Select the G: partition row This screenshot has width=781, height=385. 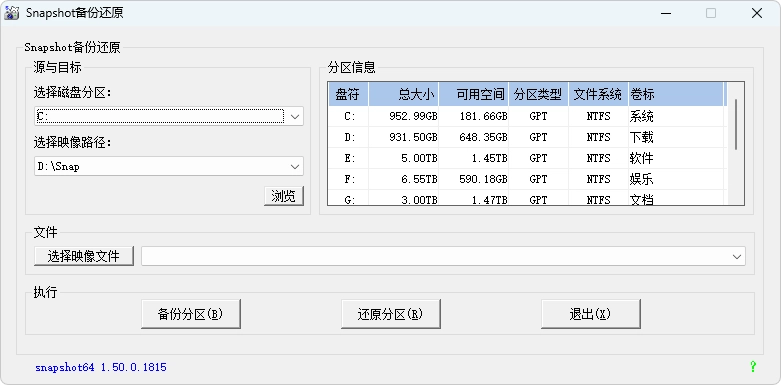(526, 198)
